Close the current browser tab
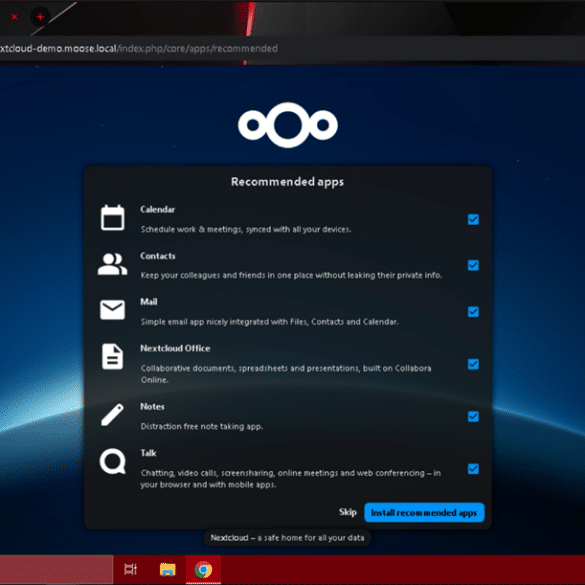This screenshot has height=585, width=585. [x=14, y=17]
